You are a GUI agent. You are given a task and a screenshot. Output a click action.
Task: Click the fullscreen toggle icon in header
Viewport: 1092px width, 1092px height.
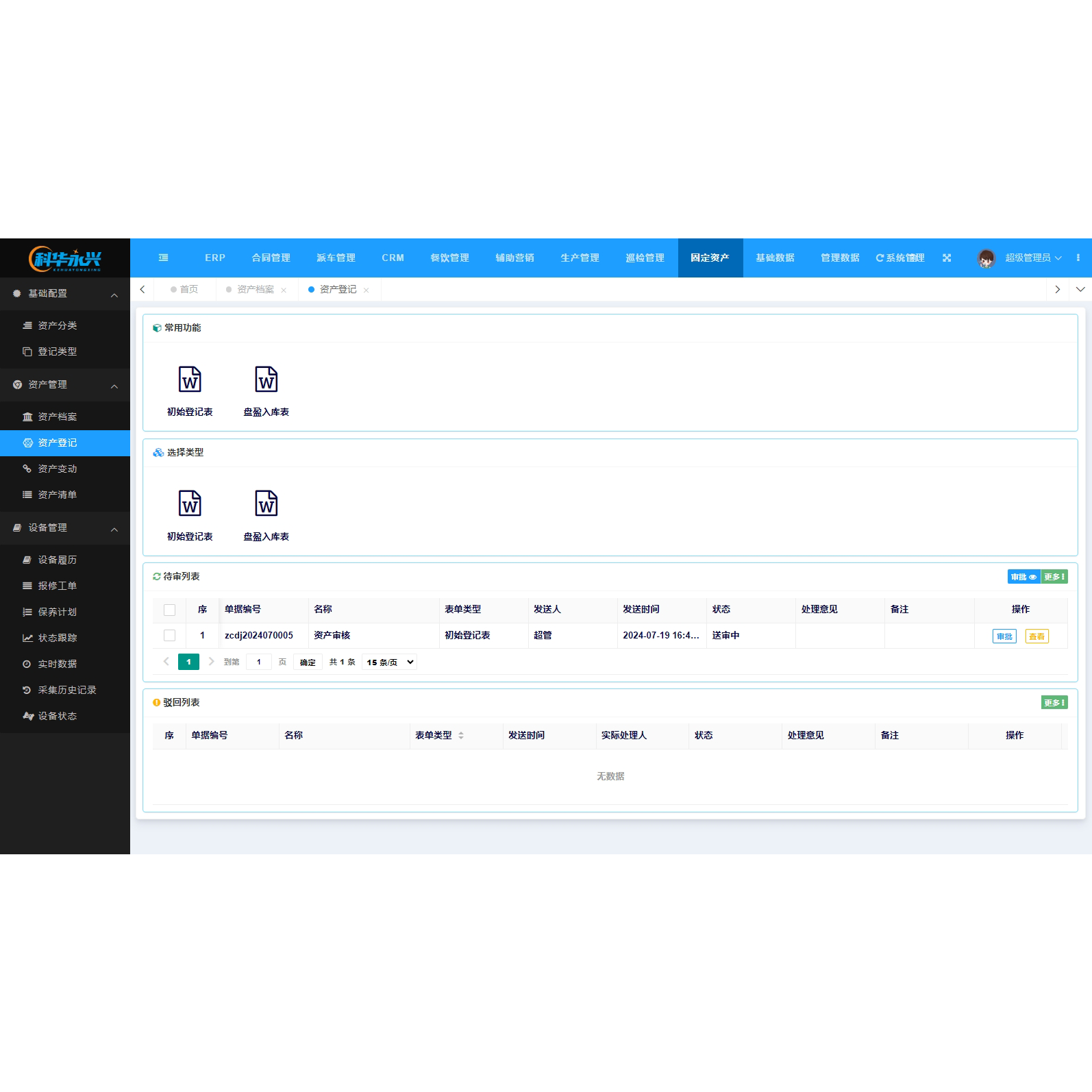coord(947,258)
